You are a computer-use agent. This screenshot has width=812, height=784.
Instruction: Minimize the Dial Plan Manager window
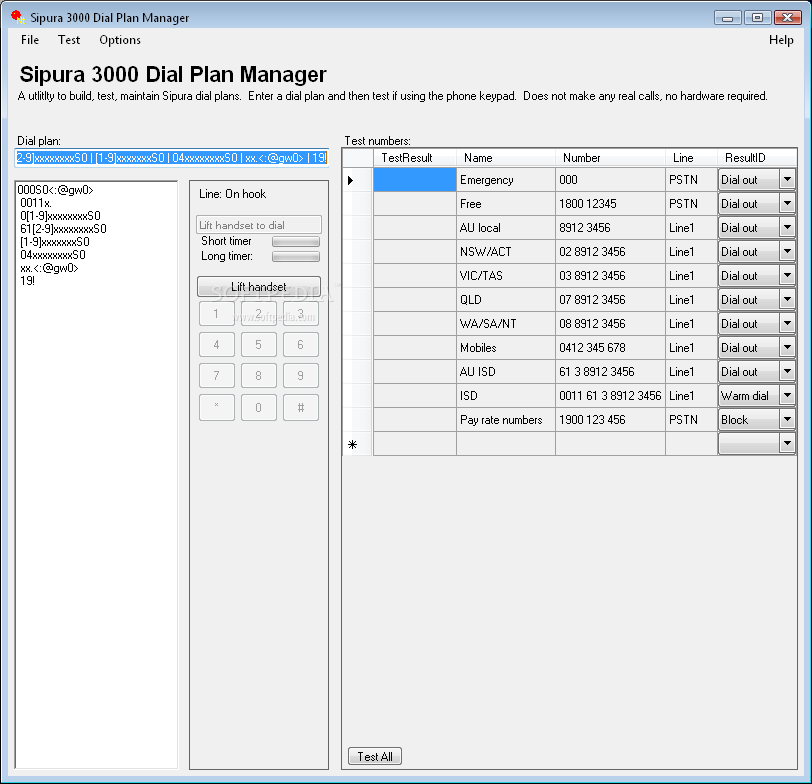(727, 18)
